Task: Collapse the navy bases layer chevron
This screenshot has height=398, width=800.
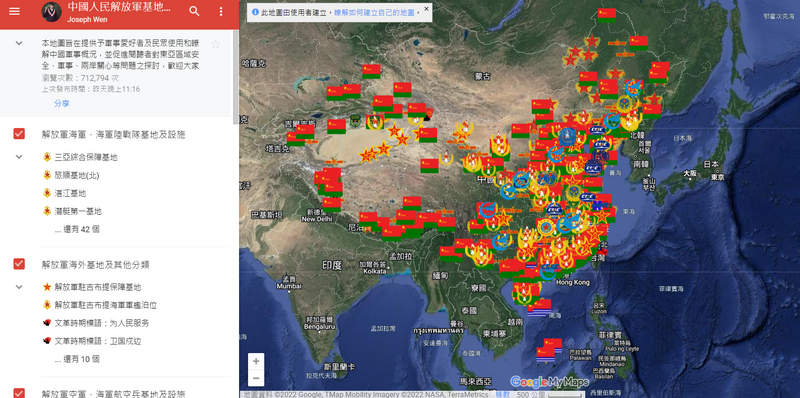Action: click(19, 157)
